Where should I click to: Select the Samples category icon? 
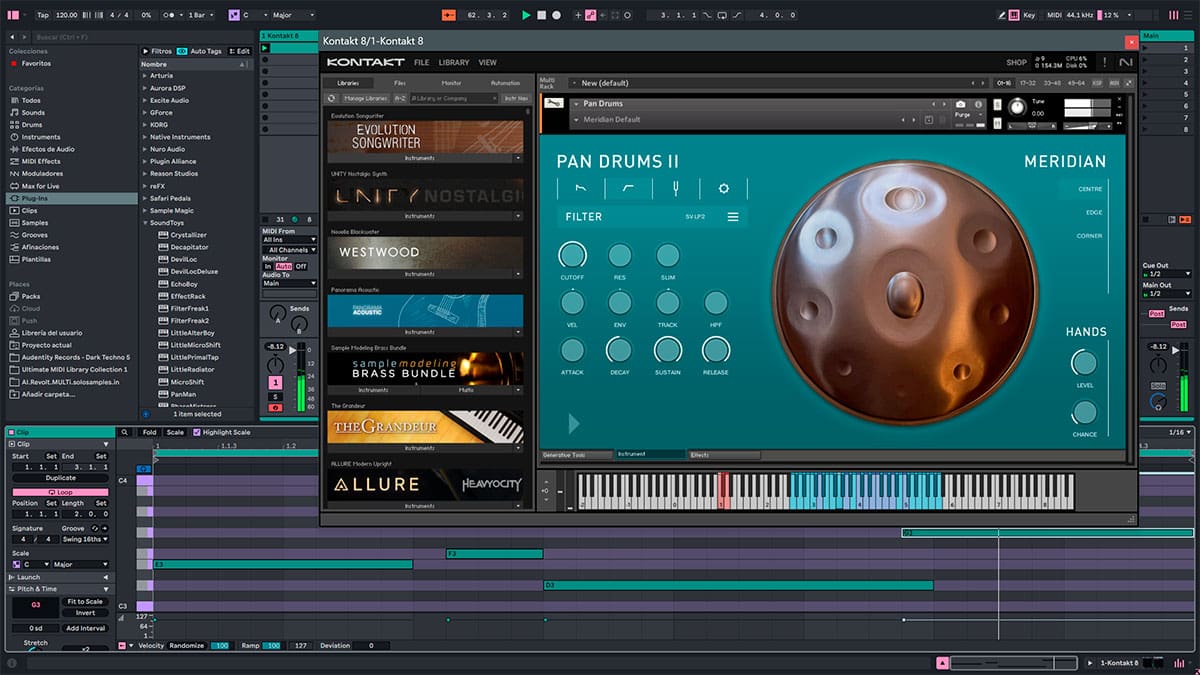pyautogui.click(x=14, y=223)
